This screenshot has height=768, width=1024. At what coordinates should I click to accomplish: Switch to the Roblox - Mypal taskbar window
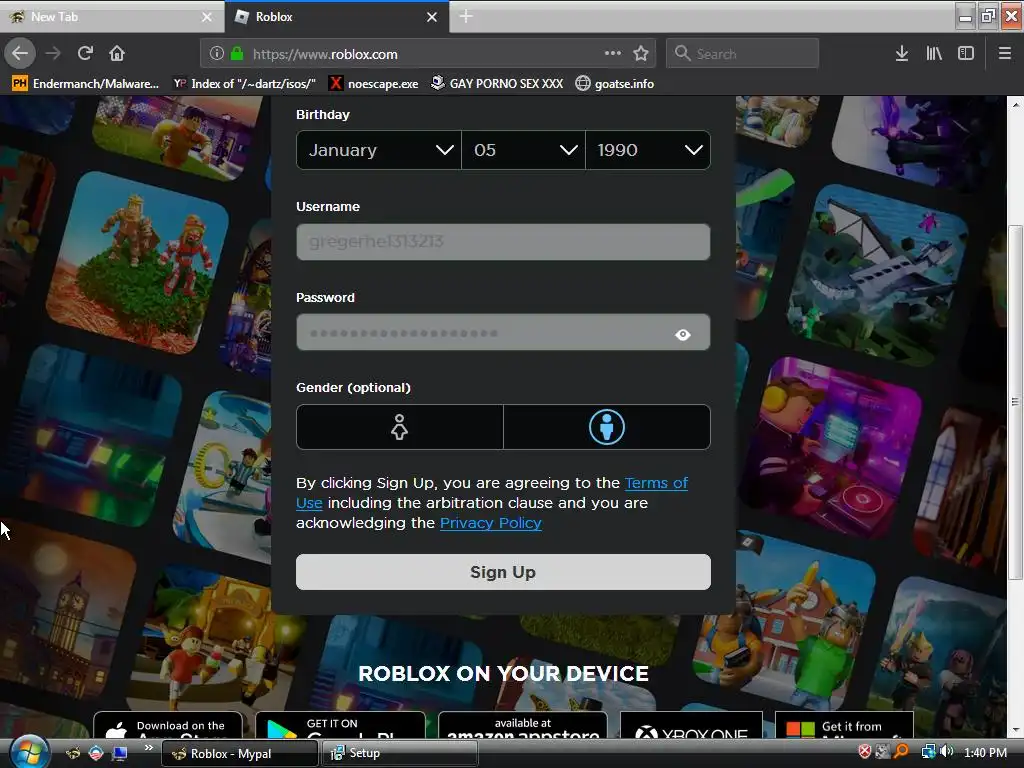click(x=239, y=754)
